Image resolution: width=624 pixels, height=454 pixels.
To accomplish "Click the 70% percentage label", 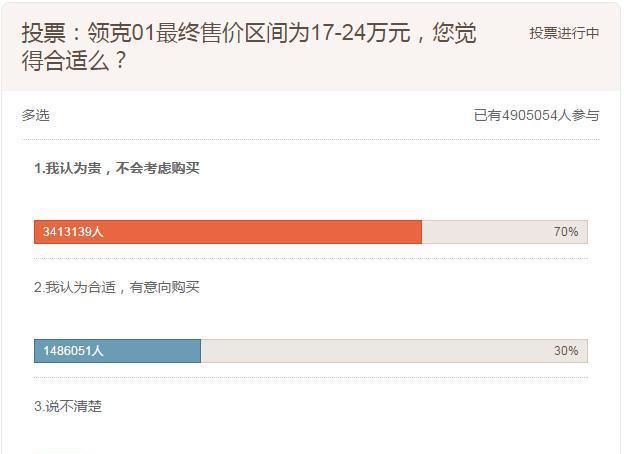I will coord(566,232).
